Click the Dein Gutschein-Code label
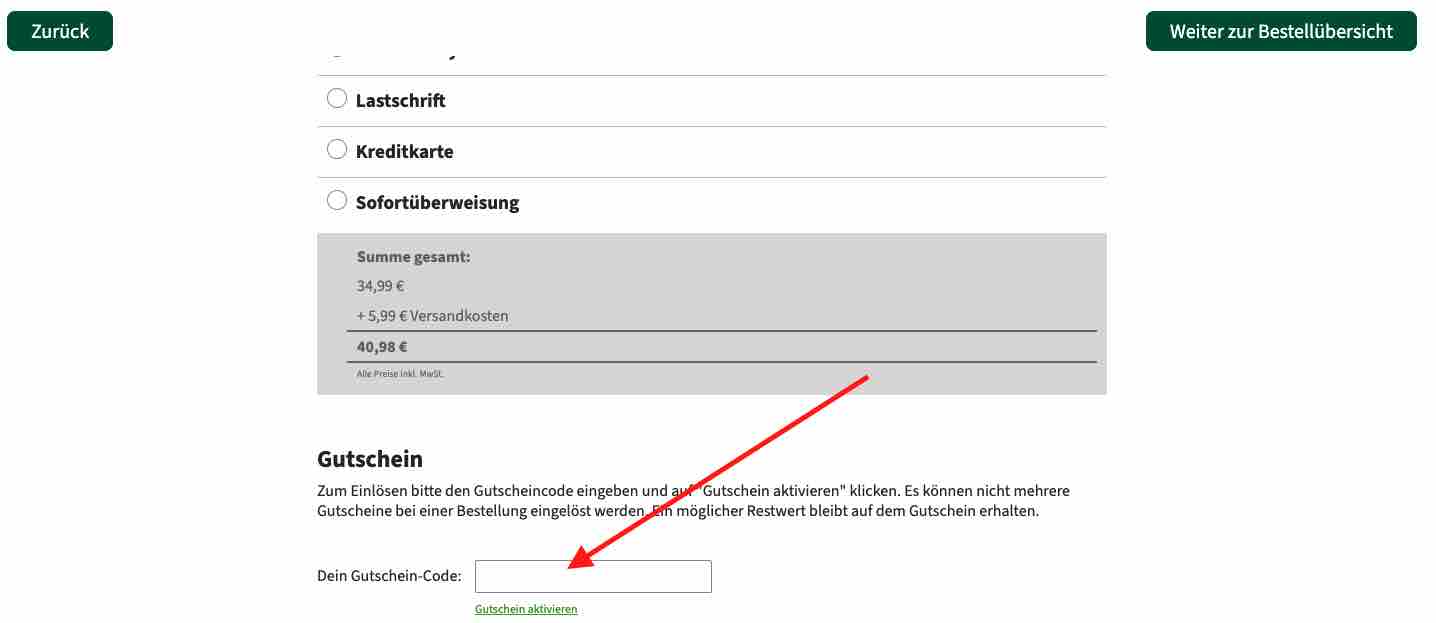The image size is (1436, 623). pyautogui.click(x=389, y=576)
